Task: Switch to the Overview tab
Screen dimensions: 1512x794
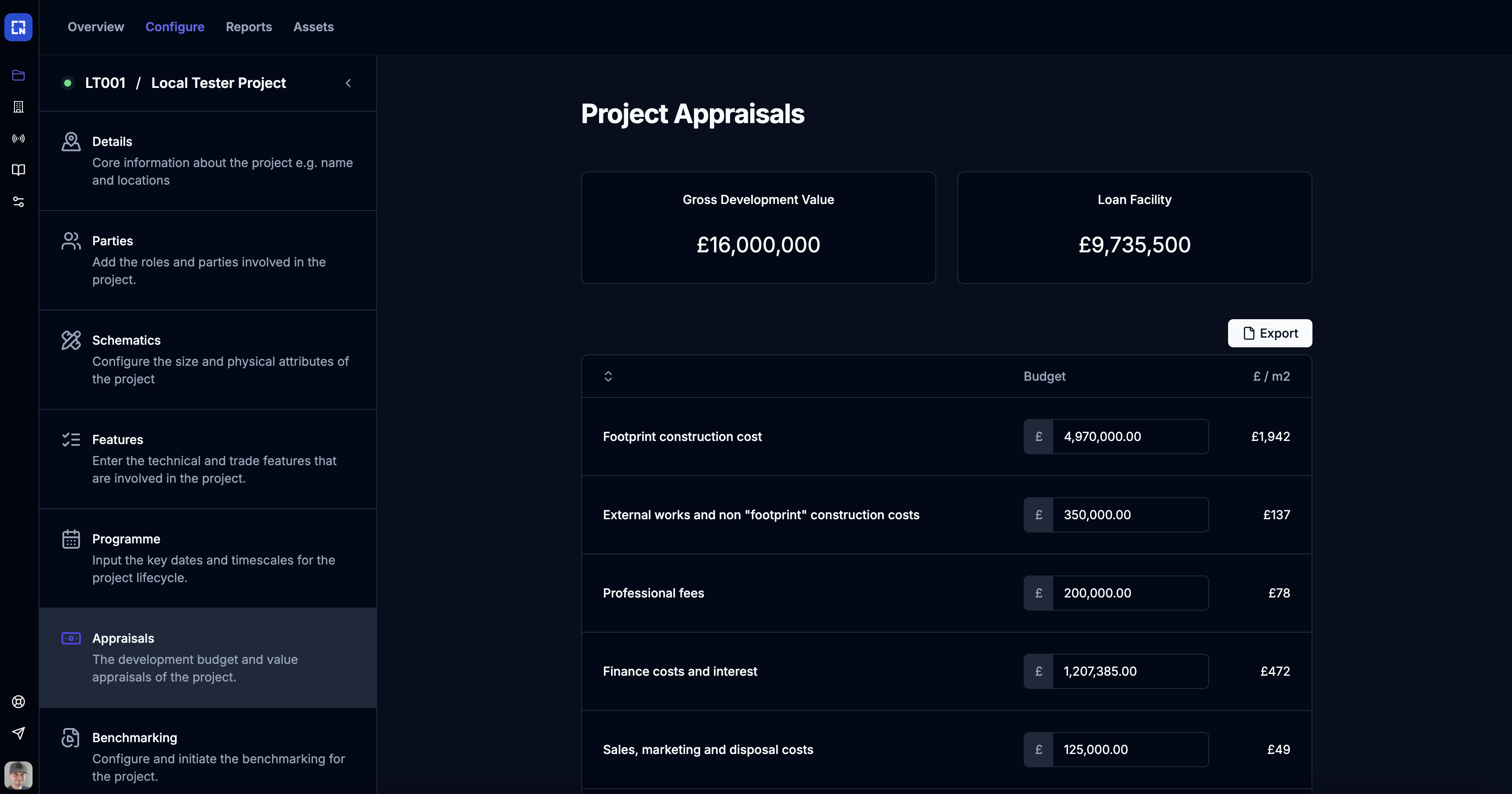Action: [x=96, y=27]
